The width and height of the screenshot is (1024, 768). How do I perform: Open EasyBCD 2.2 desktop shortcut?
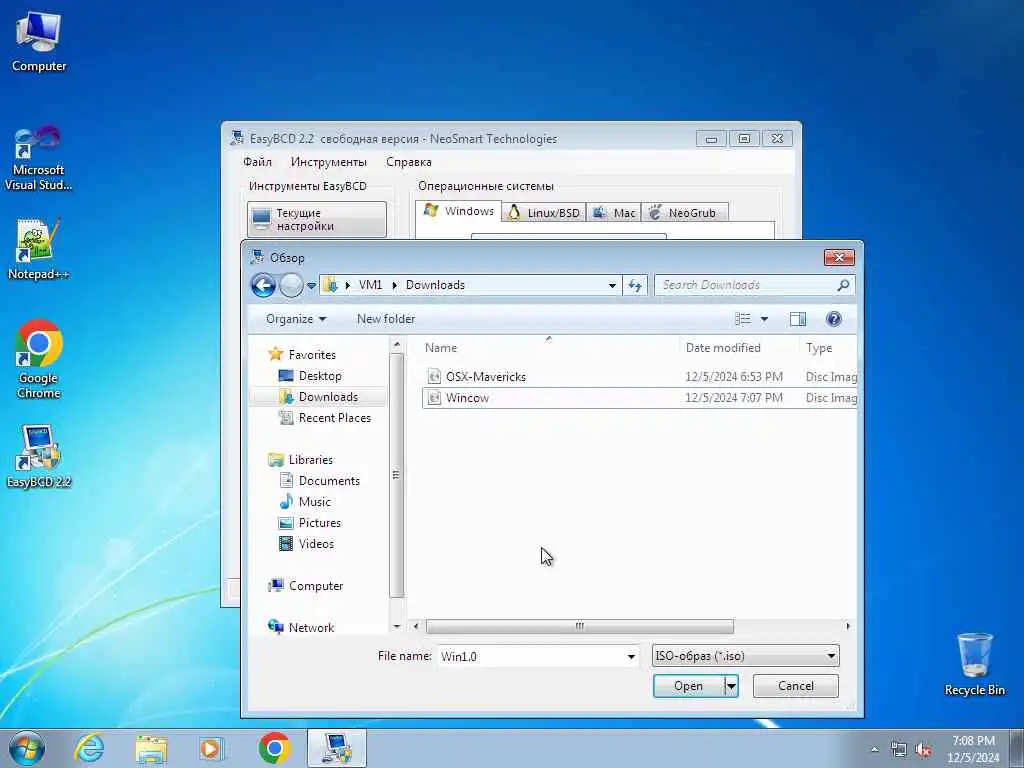tap(39, 456)
